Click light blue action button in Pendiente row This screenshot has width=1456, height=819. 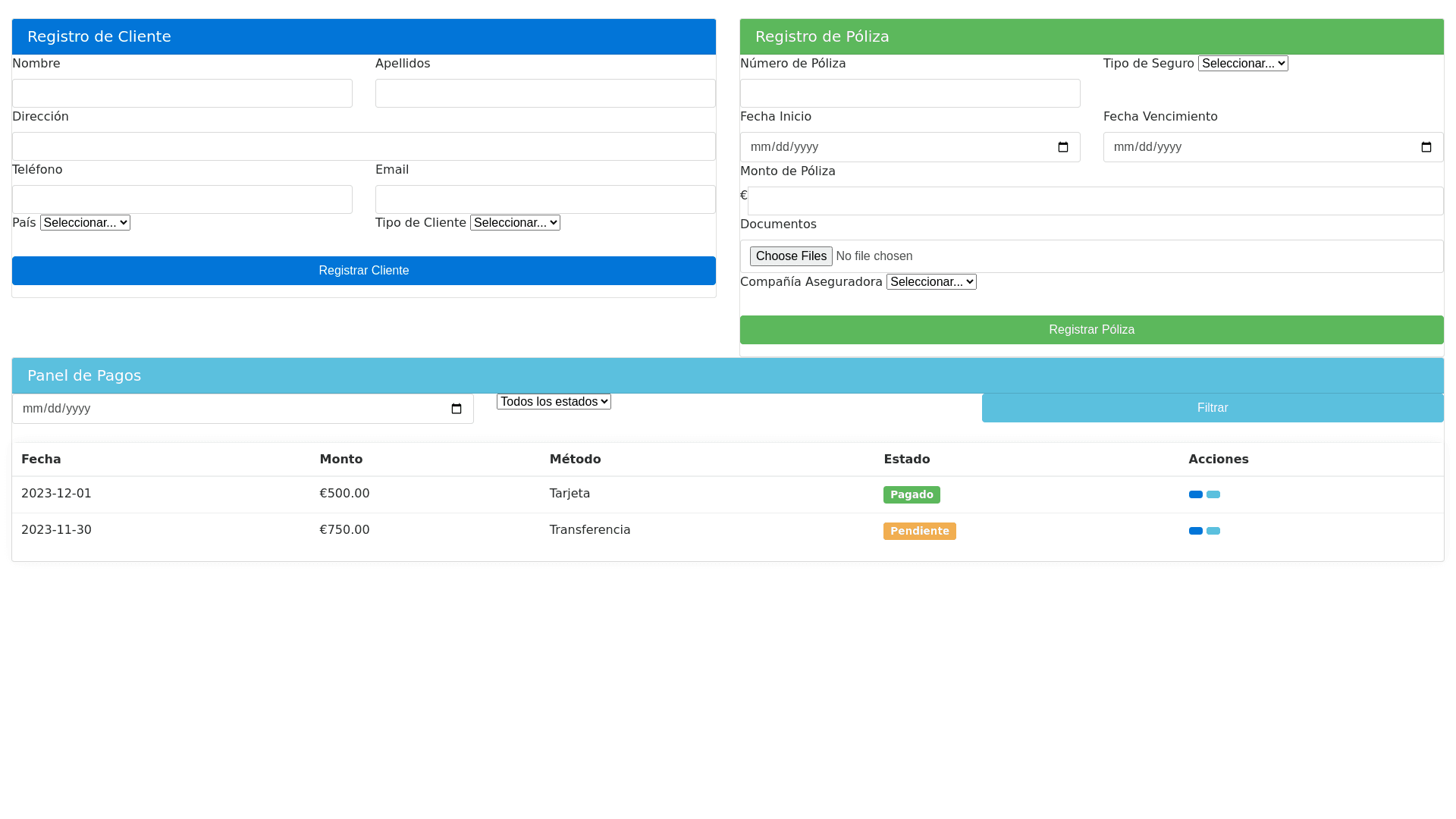(x=1213, y=531)
